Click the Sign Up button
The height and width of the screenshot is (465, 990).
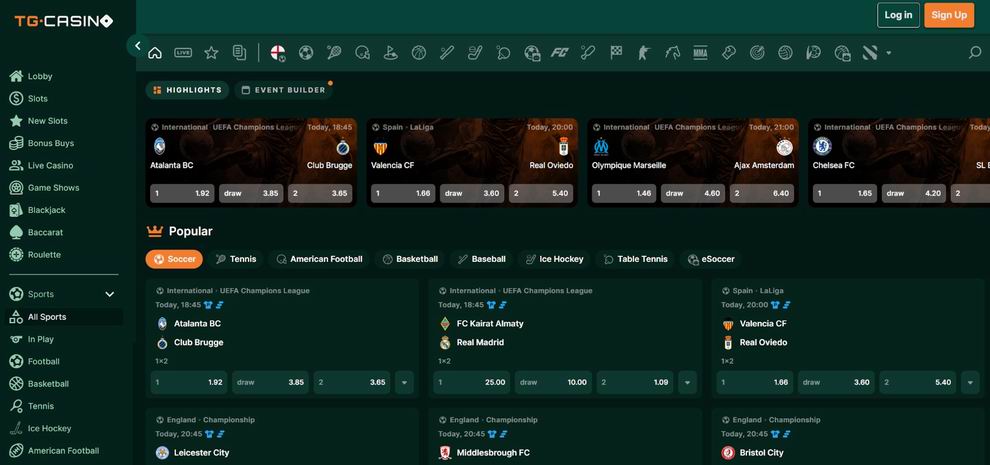(x=948, y=15)
